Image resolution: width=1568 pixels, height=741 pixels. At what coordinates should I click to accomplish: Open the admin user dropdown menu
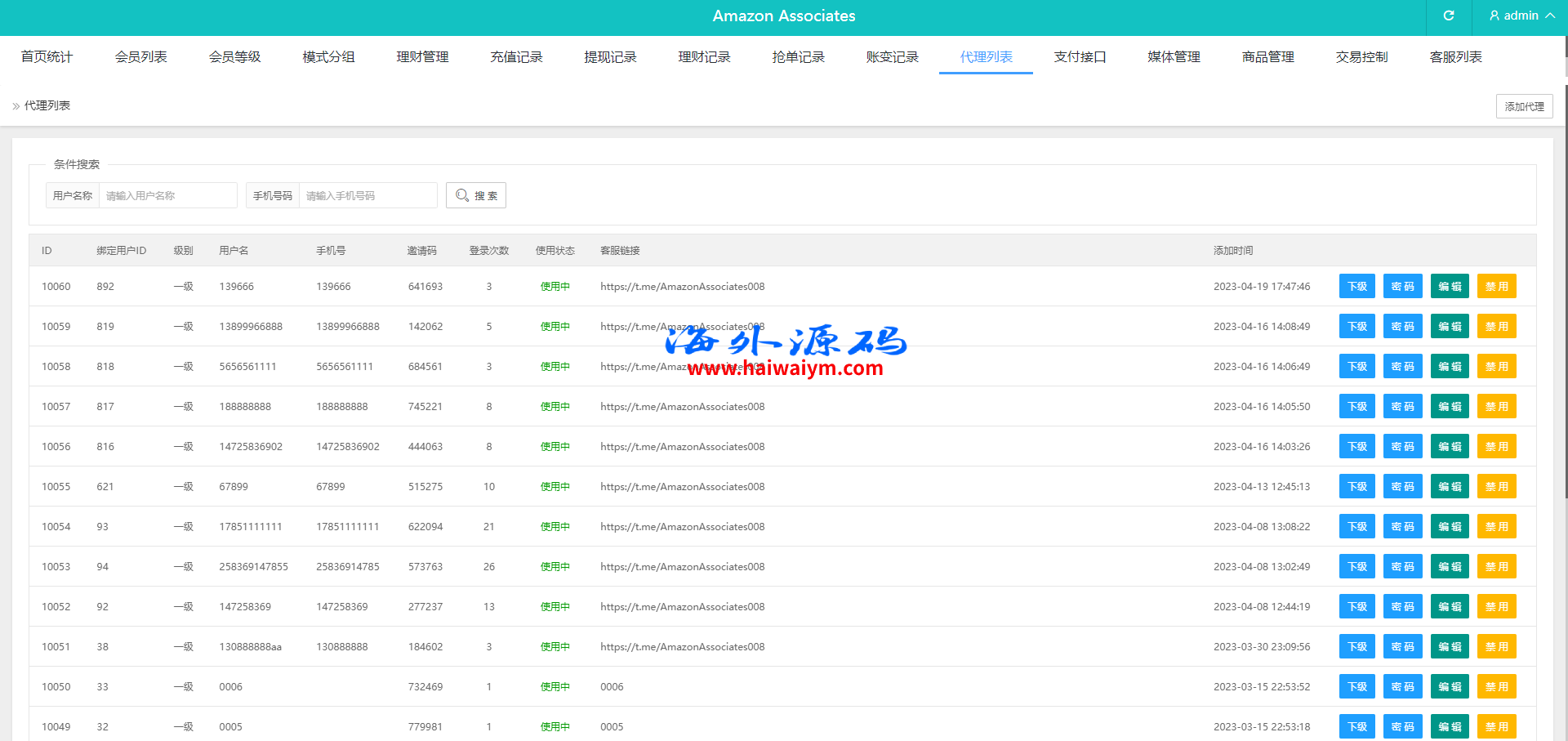[1521, 16]
